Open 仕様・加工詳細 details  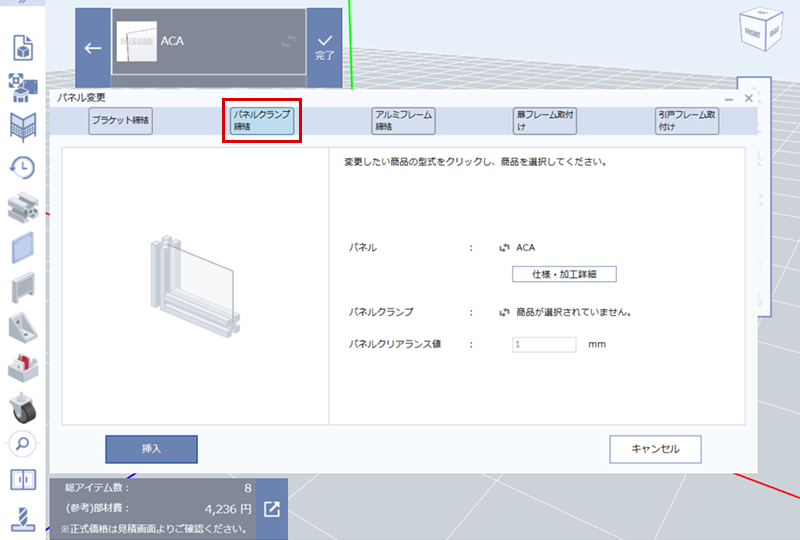point(564,274)
